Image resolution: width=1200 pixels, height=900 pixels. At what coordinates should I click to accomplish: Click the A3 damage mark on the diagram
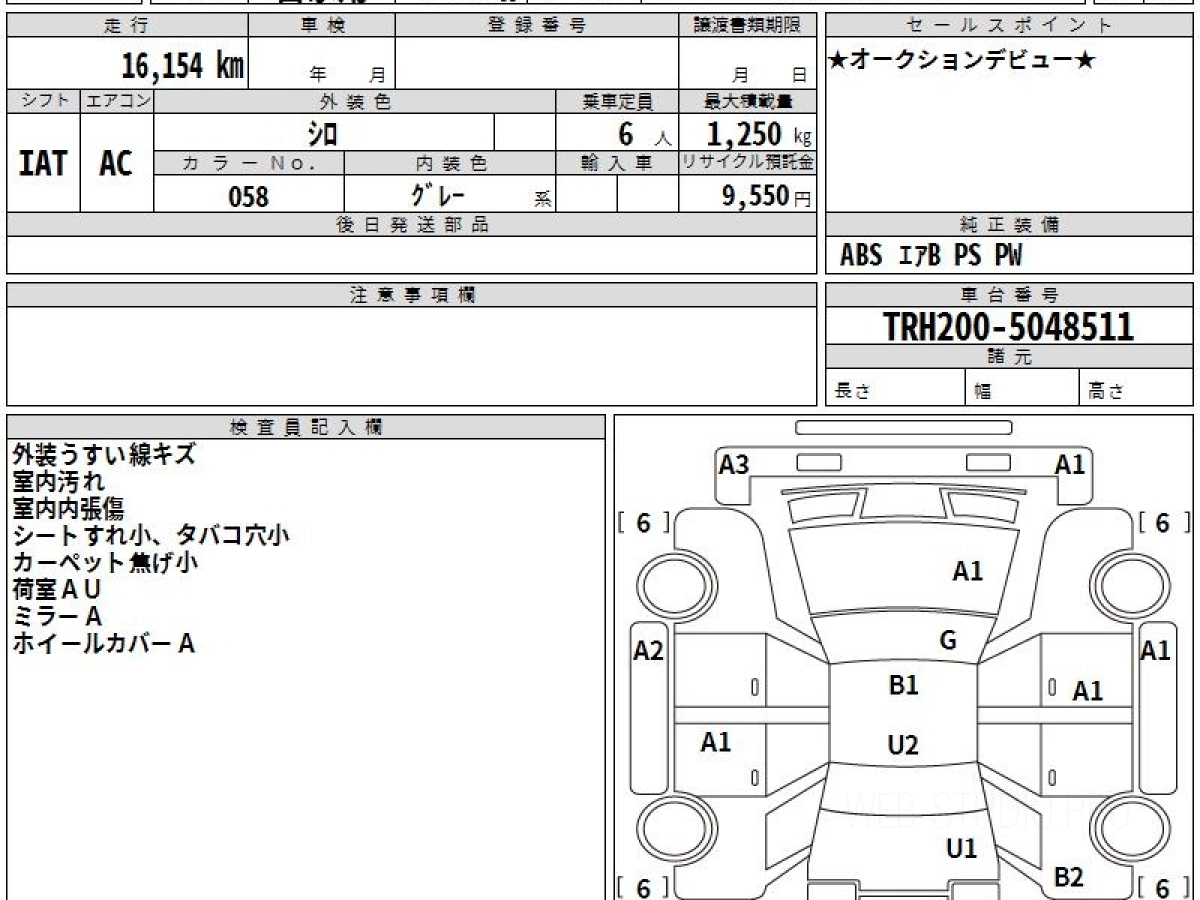point(734,464)
